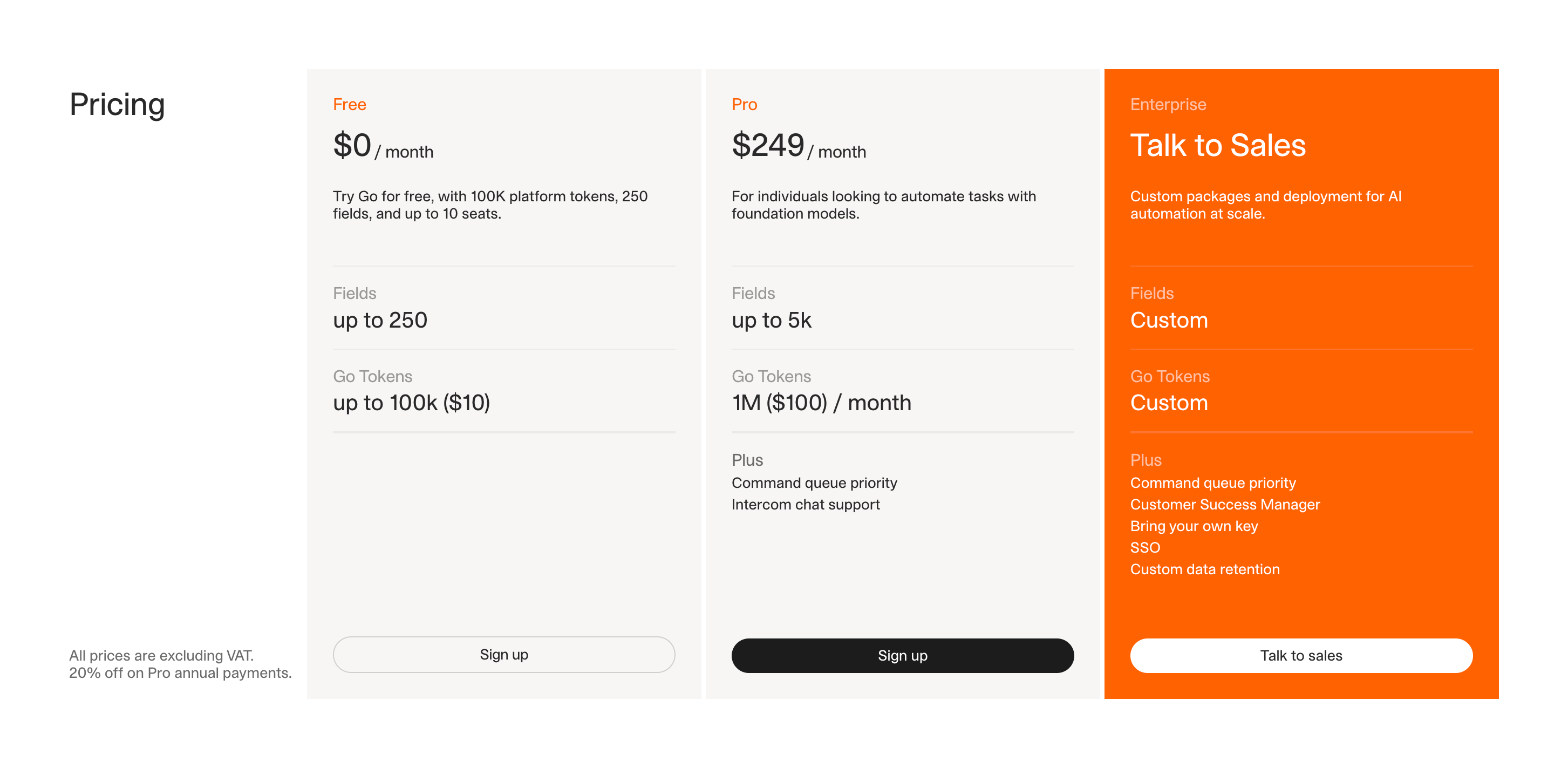
Task: Click the Custom data retention feature
Action: (1204, 569)
